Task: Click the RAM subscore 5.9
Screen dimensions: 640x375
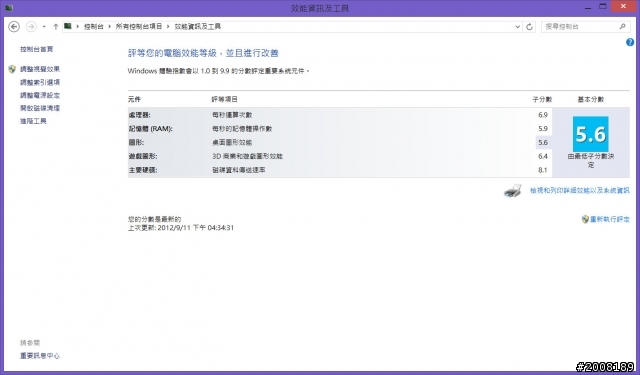Action: pyautogui.click(x=543, y=129)
